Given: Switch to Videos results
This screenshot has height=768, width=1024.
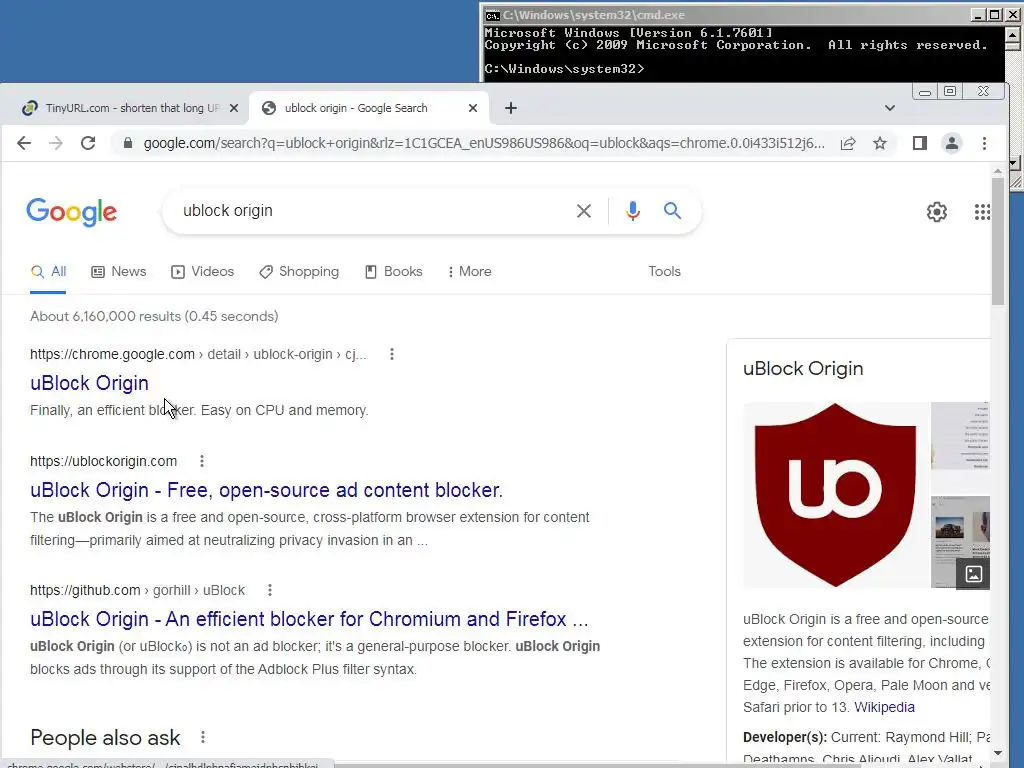Looking at the screenshot, I should pos(202,271).
